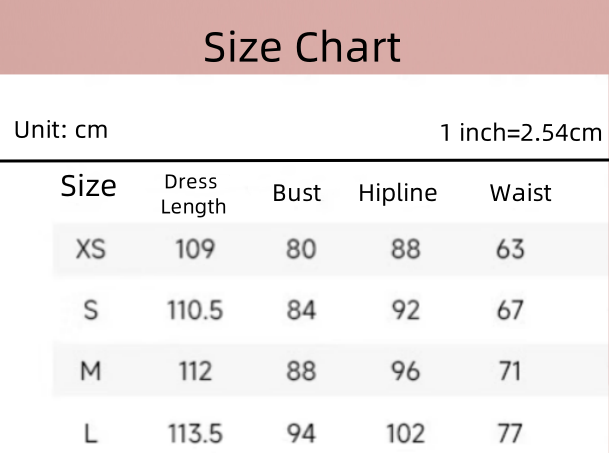Click the "1 inch=2.54cm" conversion note
The height and width of the screenshot is (453, 609).
pyautogui.click(x=521, y=132)
